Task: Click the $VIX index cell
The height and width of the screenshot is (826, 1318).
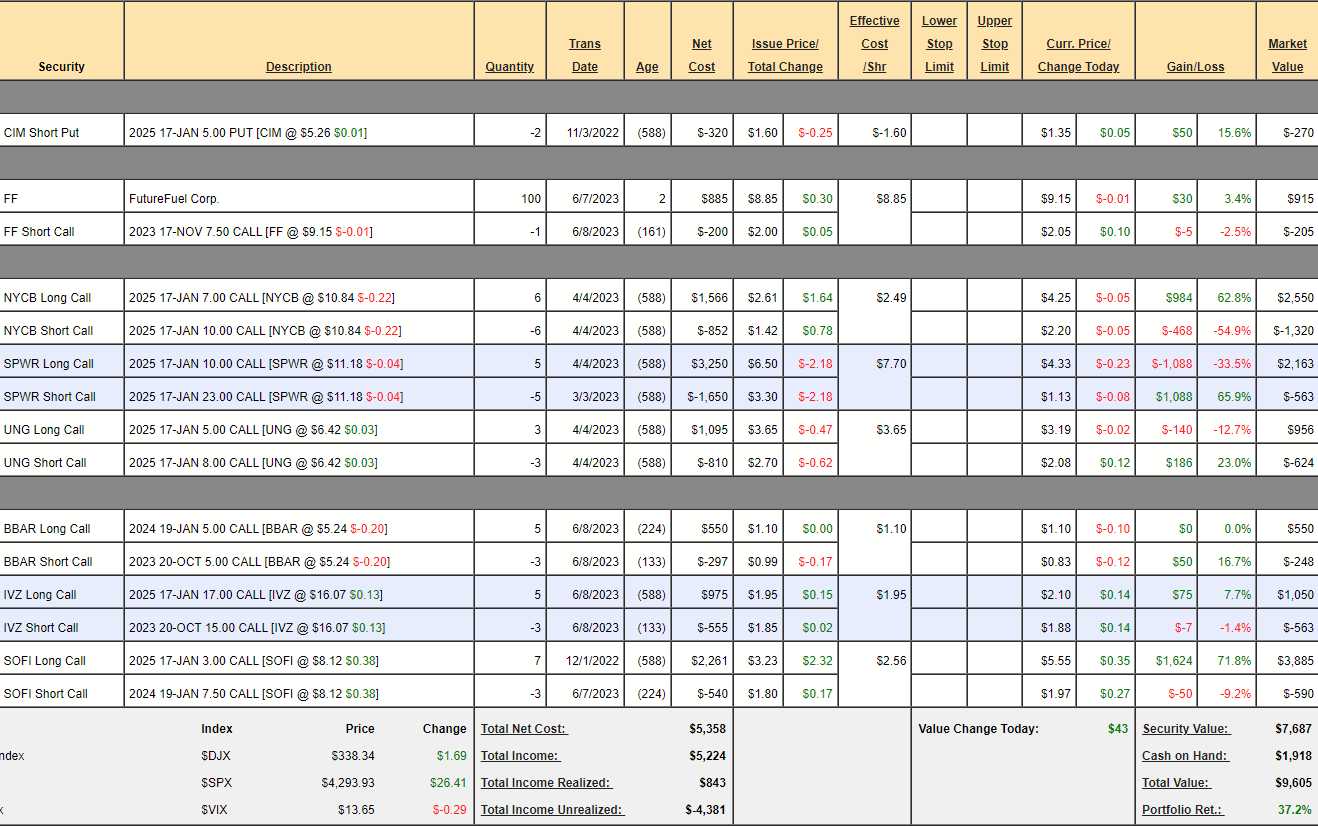Action: 214,810
